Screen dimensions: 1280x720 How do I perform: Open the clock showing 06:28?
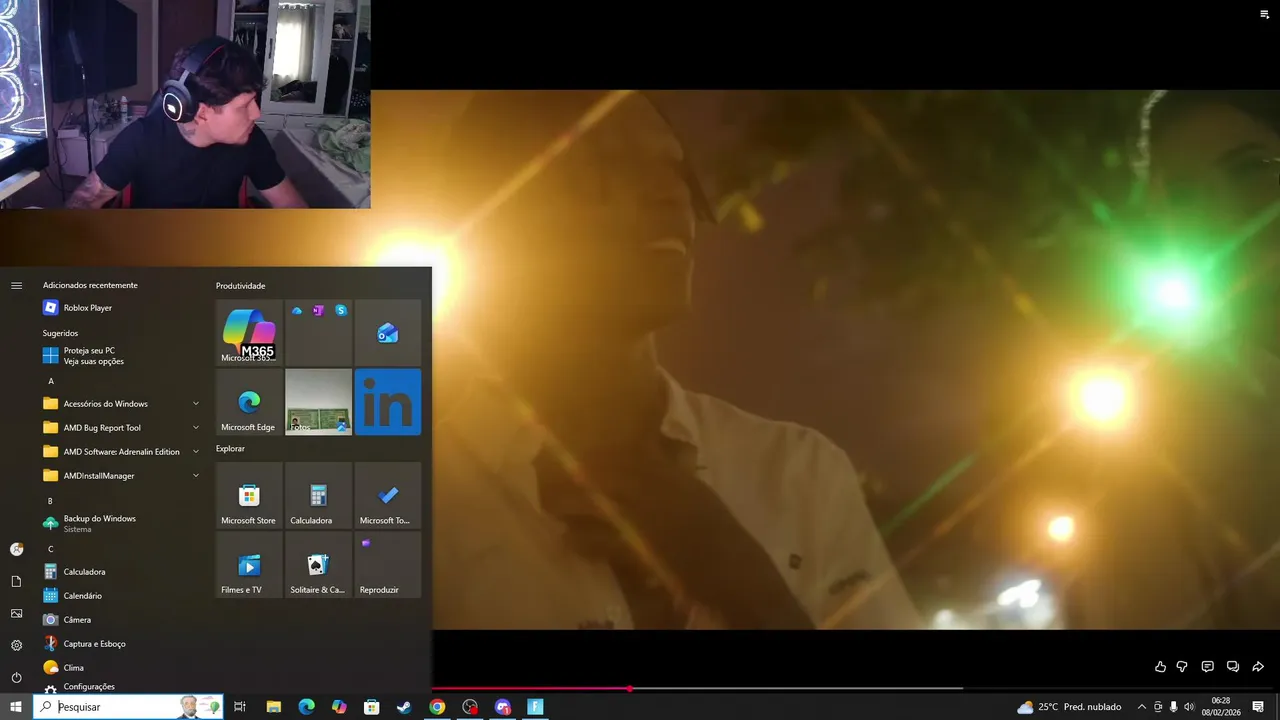pyautogui.click(x=1221, y=707)
